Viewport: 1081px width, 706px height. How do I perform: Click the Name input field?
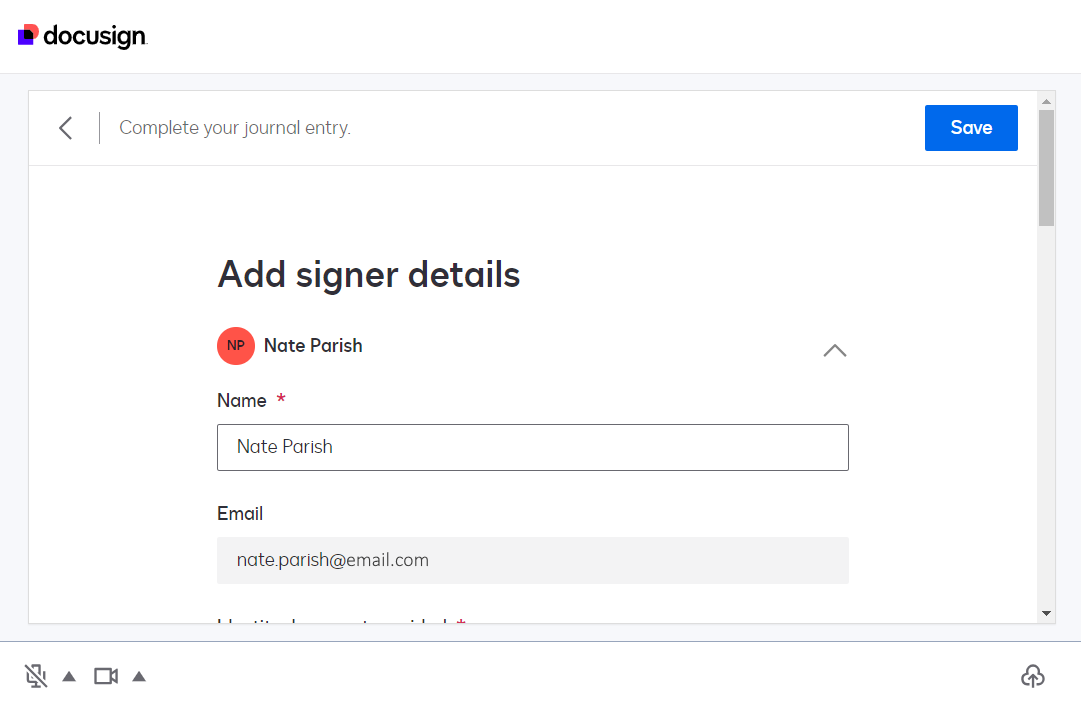533,447
